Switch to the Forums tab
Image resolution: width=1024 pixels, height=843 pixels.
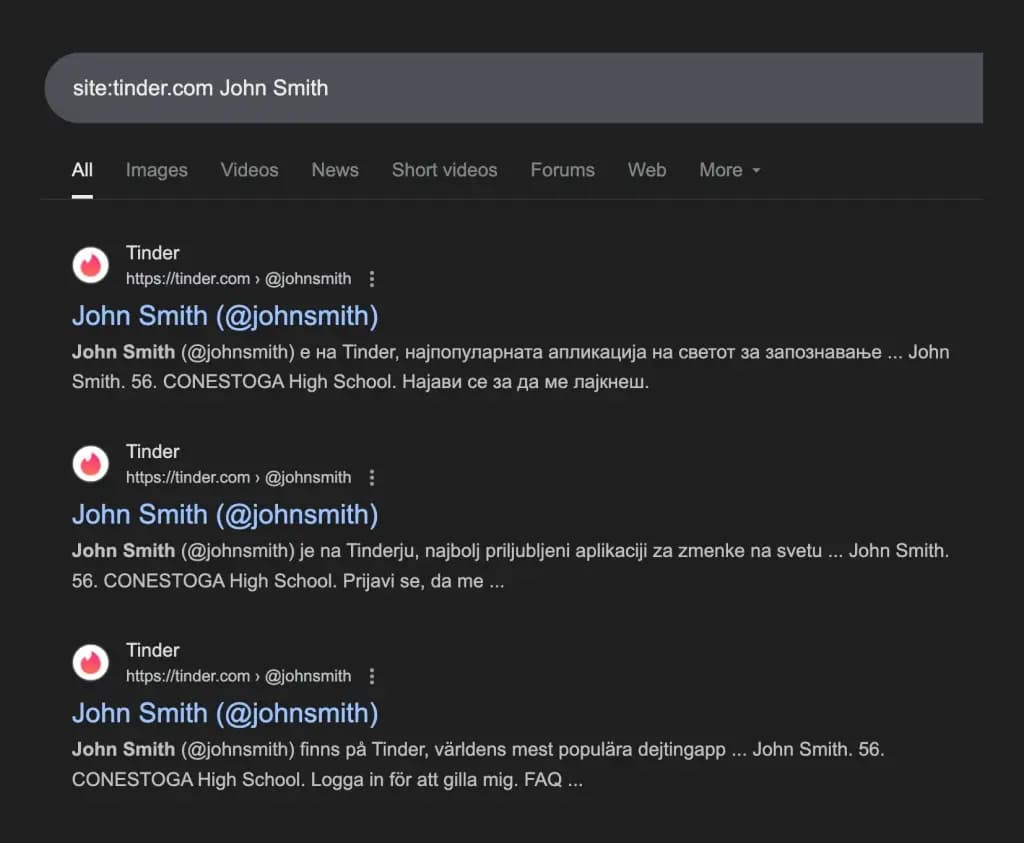[x=562, y=170]
